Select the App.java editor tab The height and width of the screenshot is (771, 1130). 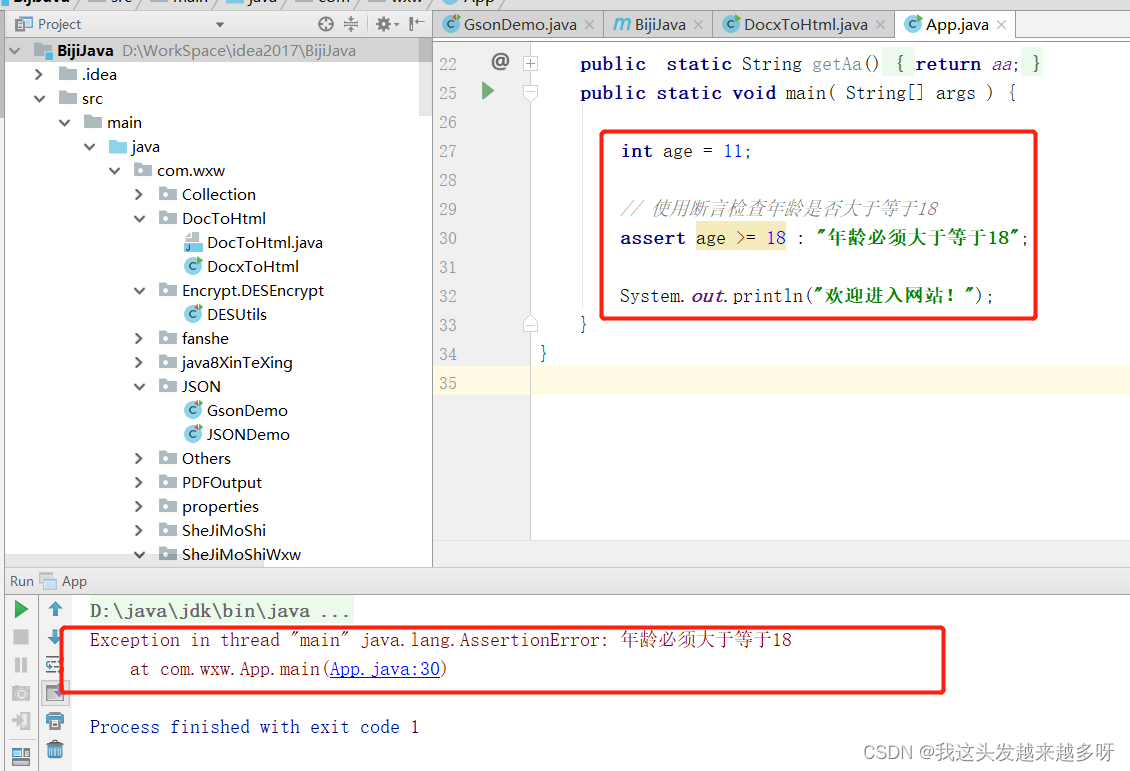(x=956, y=24)
